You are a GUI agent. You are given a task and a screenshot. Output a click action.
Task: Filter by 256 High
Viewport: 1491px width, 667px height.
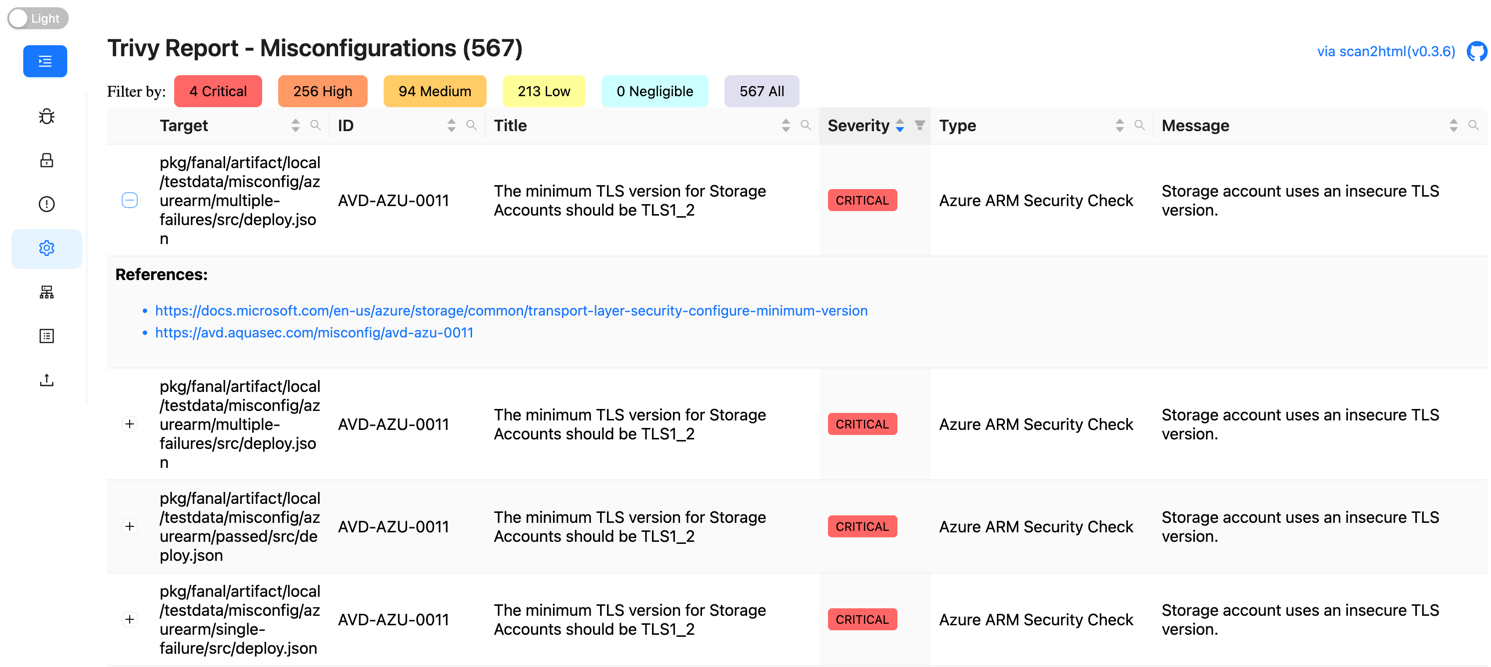pos(323,91)
